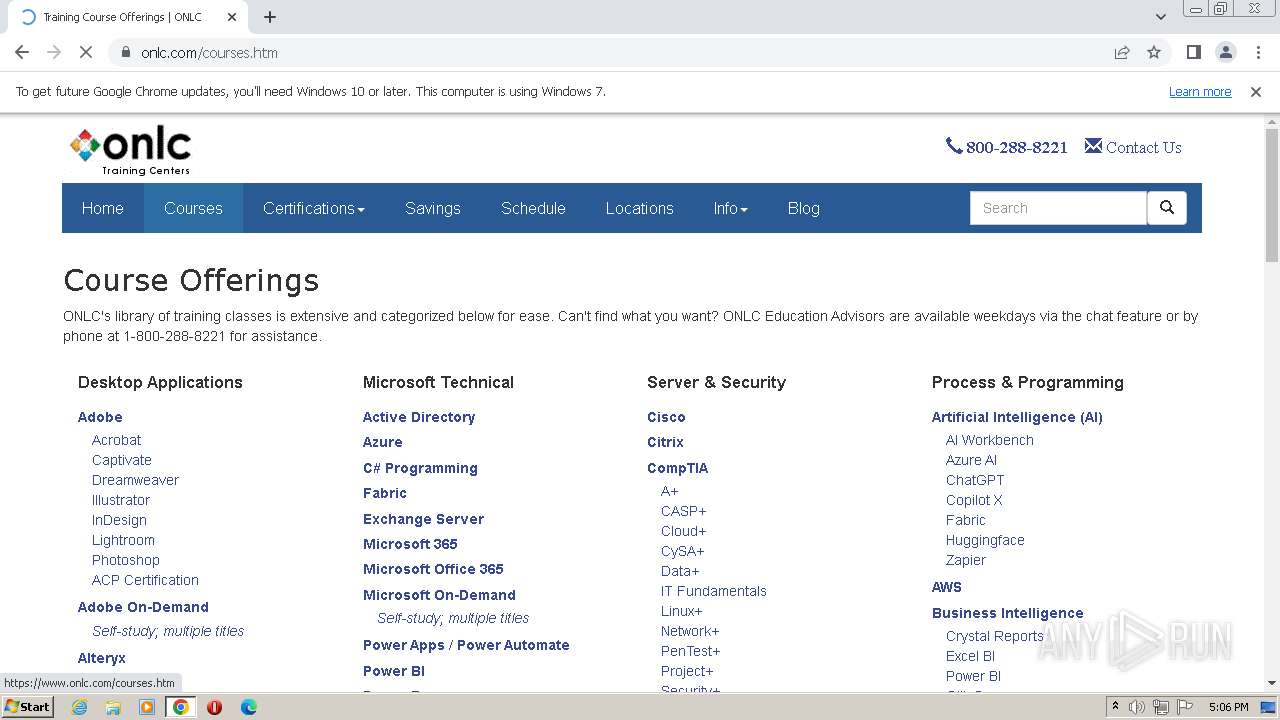Open the Blog nav item
The height and width of the screenshot is (720, 1280).
pos(803,208)
